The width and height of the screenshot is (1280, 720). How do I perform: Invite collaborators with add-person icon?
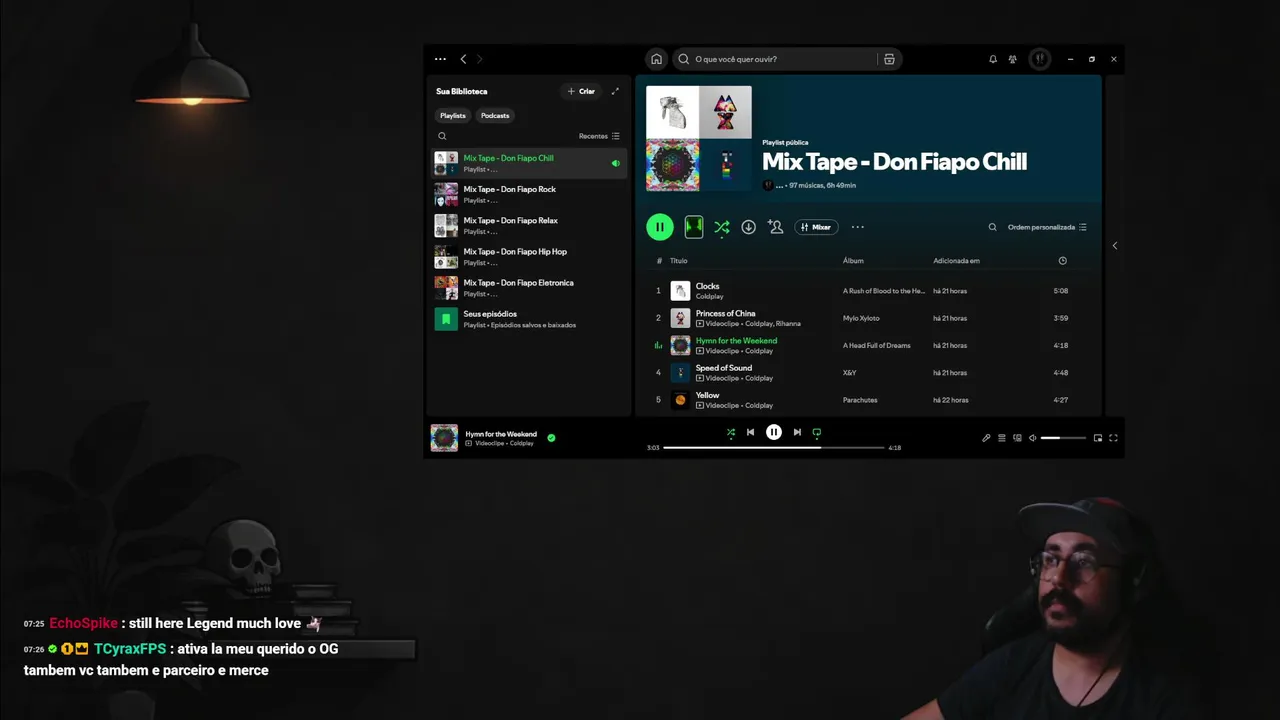pyautogui.click(x=775, y=227)
